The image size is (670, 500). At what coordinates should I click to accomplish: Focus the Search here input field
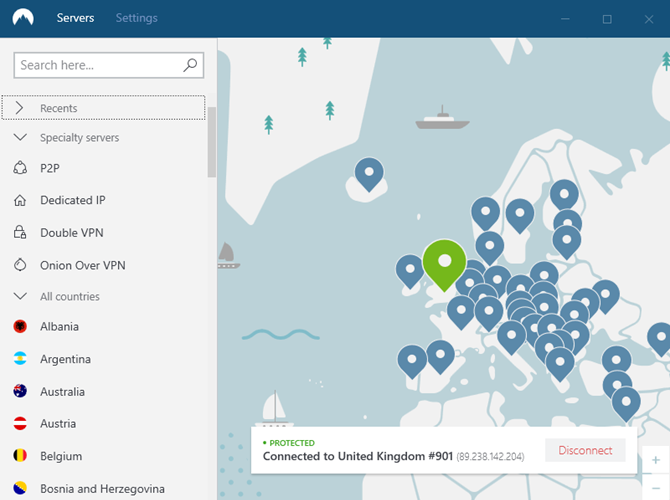click(109, 65)
